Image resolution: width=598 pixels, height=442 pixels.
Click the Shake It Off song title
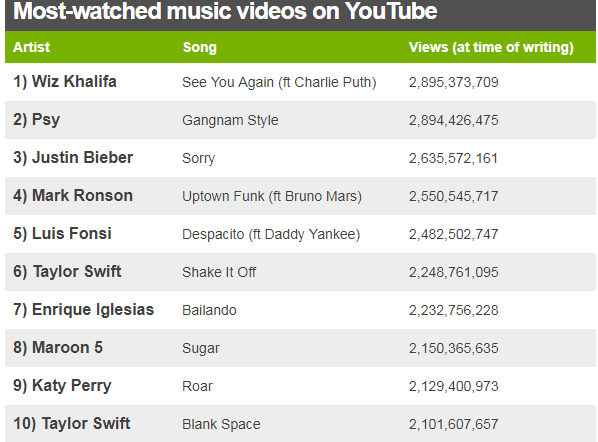[x=219, y=272]
